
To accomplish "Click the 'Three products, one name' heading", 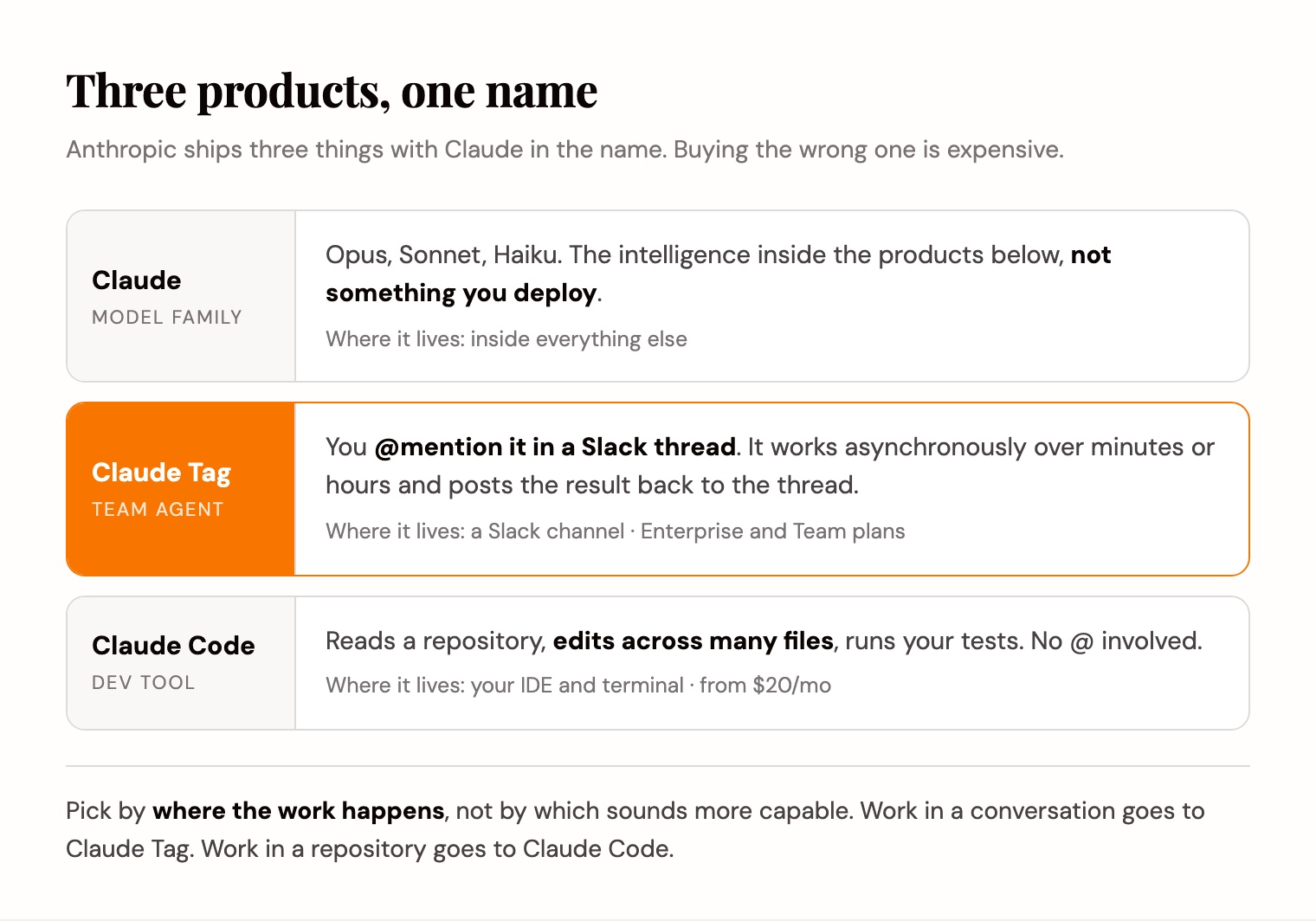I will point(332,91).
